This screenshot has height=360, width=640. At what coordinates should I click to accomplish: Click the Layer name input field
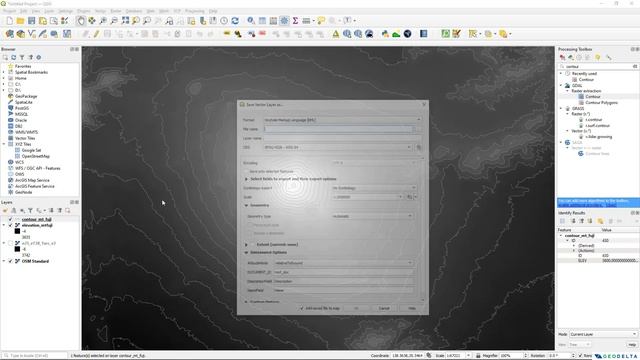342,138
